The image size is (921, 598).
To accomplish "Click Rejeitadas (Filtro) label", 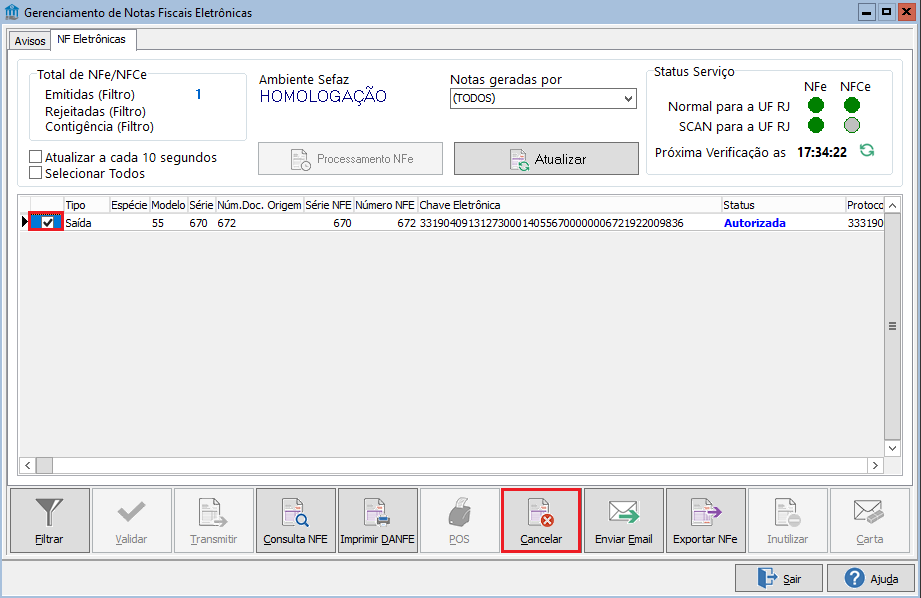I will tap(95, 112).
